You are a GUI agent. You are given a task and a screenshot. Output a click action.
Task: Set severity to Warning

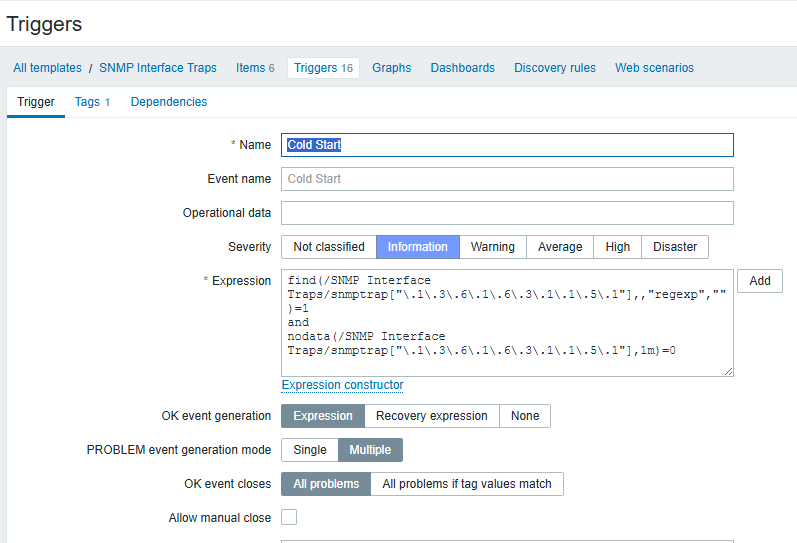pyautogui.click(x=492, y=247)
